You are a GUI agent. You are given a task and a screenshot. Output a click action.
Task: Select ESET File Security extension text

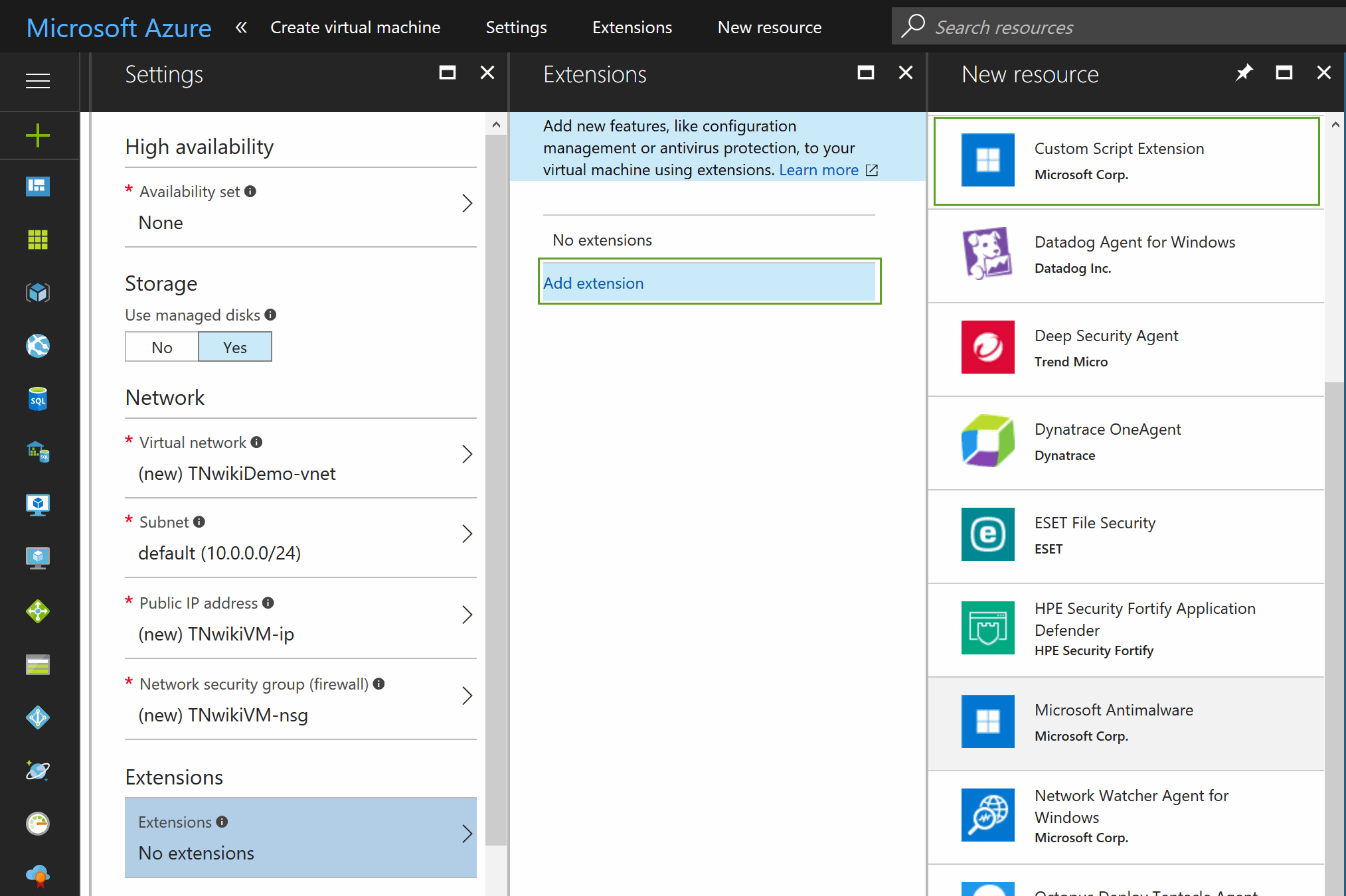point(1095,523)
